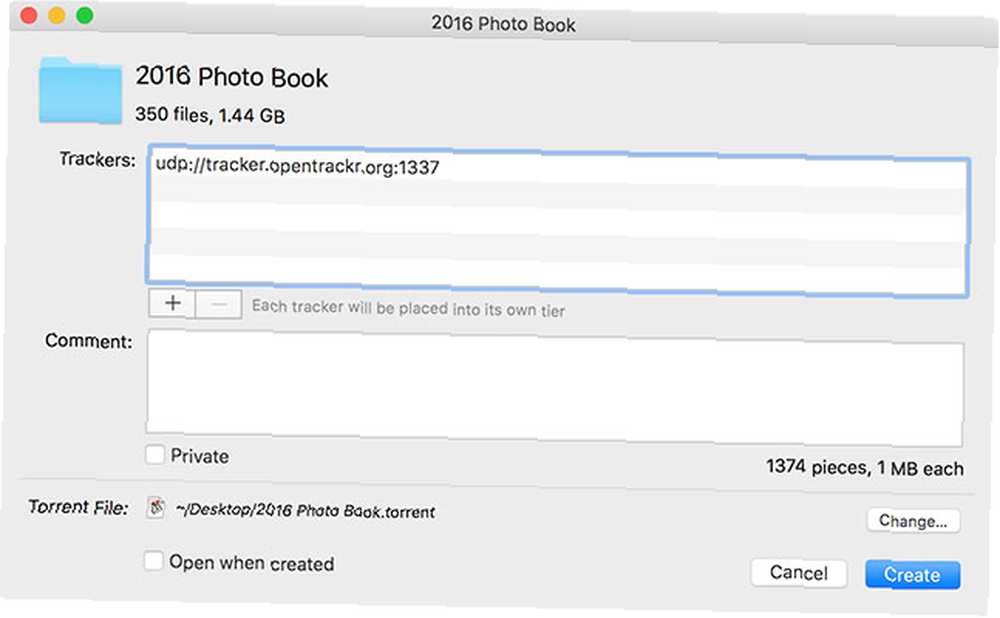Click the green zoom window button
The image size is (1000, 618).
pyautogui.click(x=85, y=15)
